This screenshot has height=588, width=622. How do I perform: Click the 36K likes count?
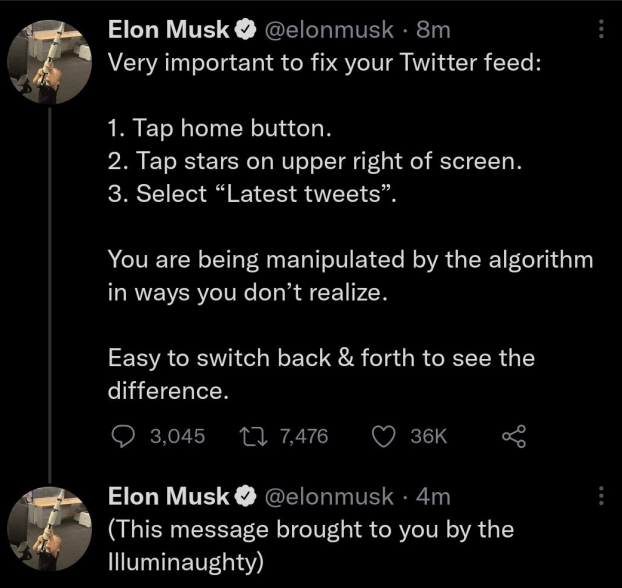pos(430,436)
